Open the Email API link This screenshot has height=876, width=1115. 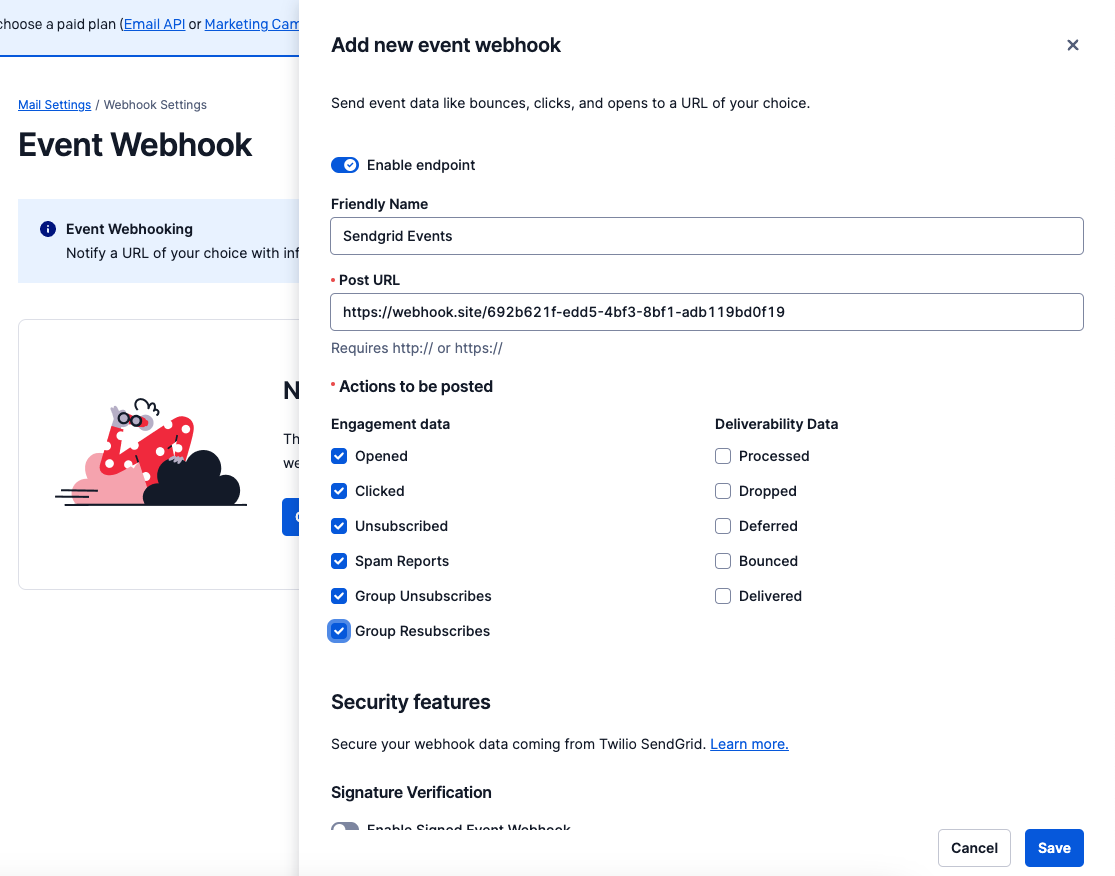[x=153, y=23]
